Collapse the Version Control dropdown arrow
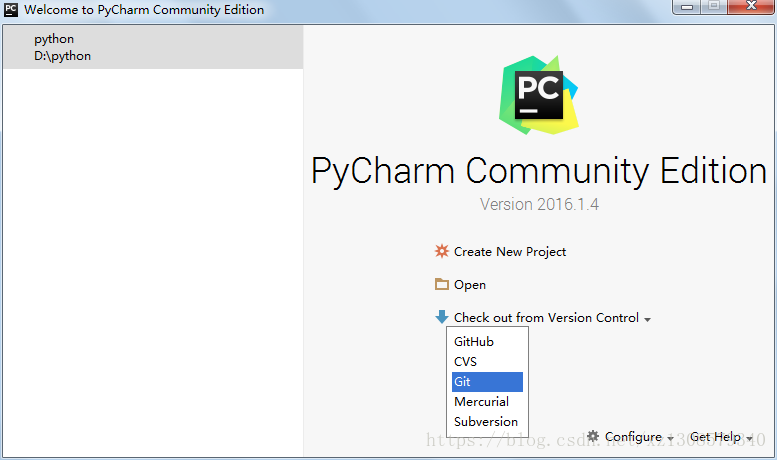The image size is (777, 460). (x=647, y=320)
